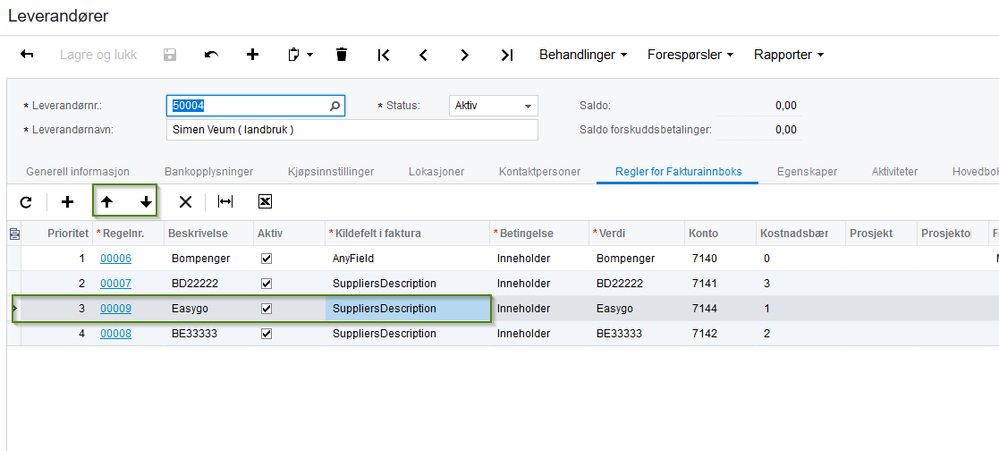
Task: Switch to Kjøpsinnstillinger tab
Action: (x=331, y=171)
